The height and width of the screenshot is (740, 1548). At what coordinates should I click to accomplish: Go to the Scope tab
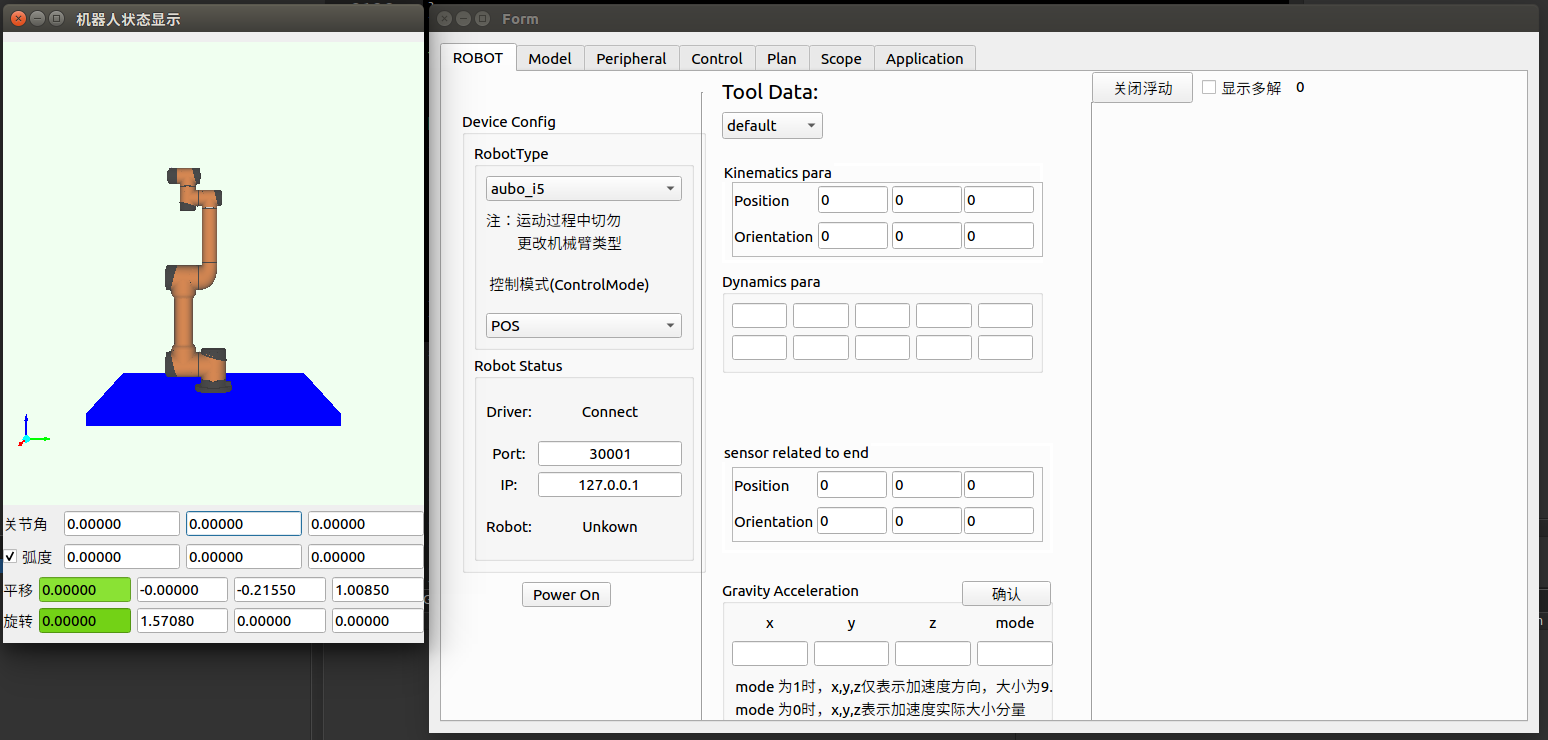(x=841, y=58)
